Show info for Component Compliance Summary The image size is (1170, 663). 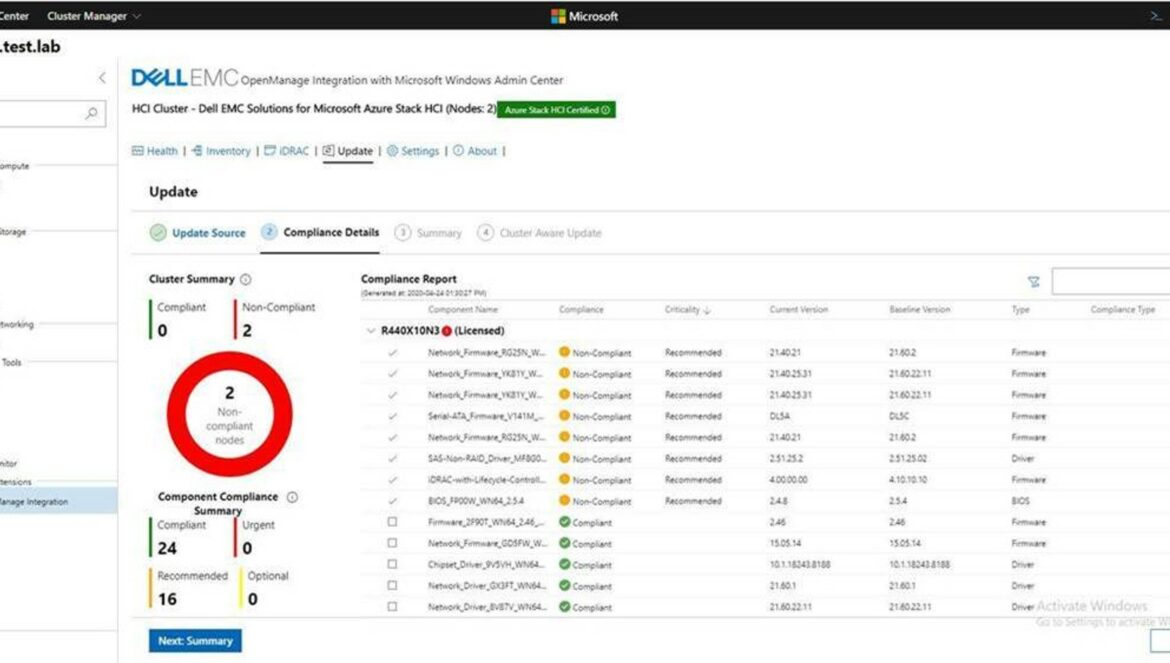pos(292,497)
